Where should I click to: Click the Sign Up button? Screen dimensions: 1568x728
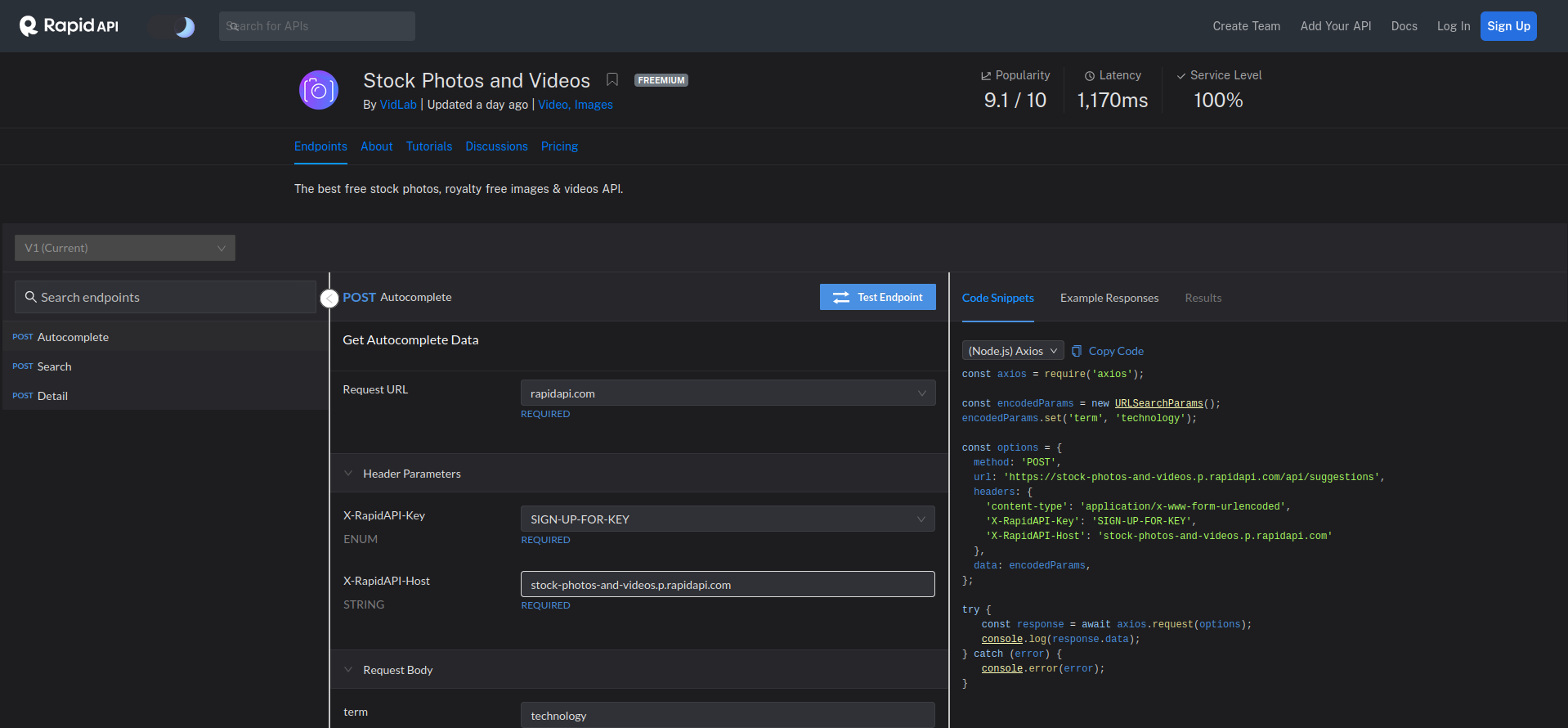pos(1508,26)
